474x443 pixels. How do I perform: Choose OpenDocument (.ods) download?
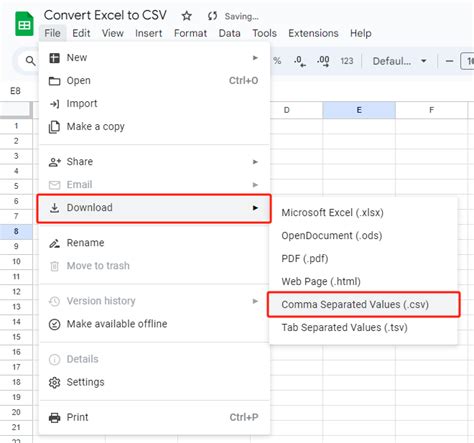click(x=363, y=236)
